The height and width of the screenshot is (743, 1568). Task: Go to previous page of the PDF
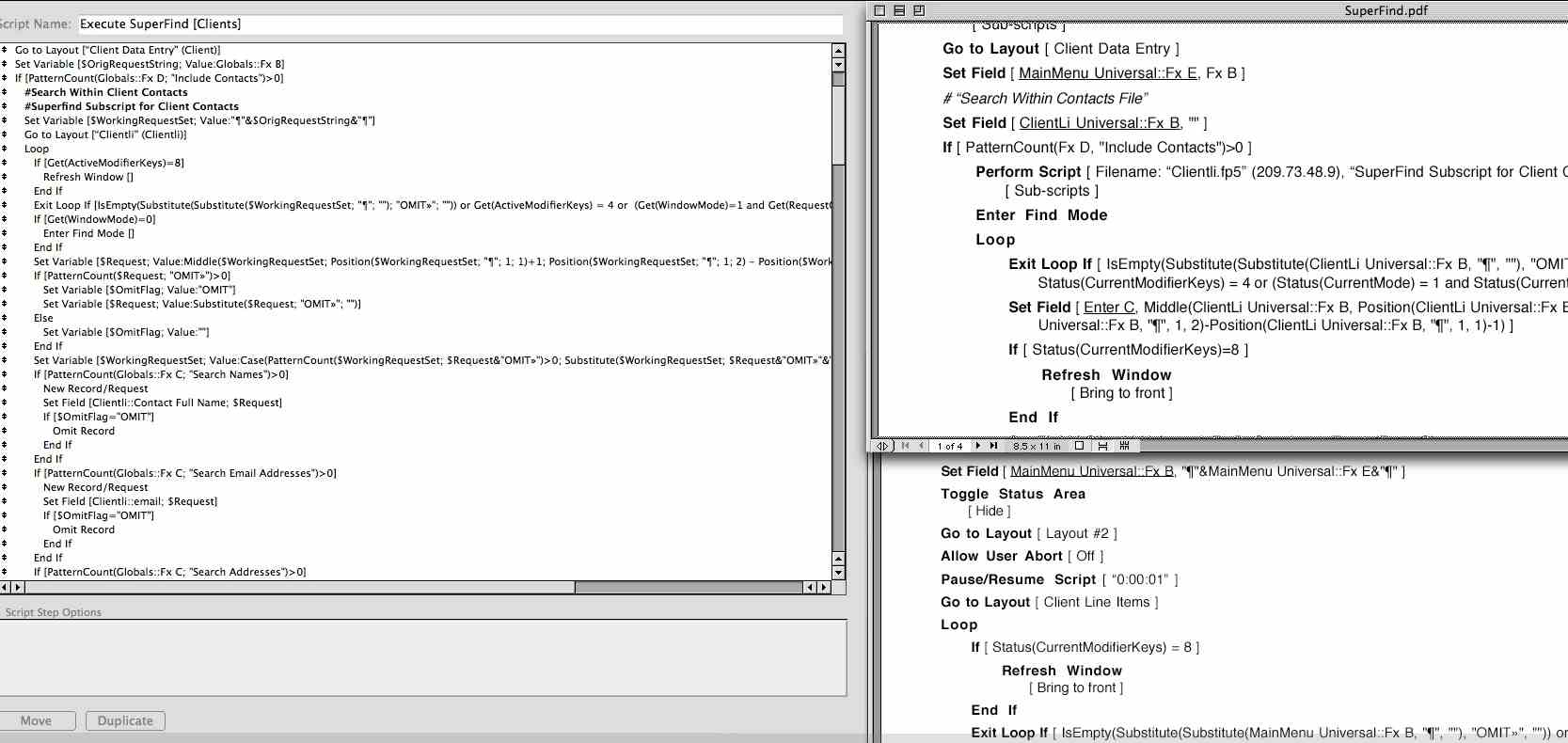click(921, 446)
